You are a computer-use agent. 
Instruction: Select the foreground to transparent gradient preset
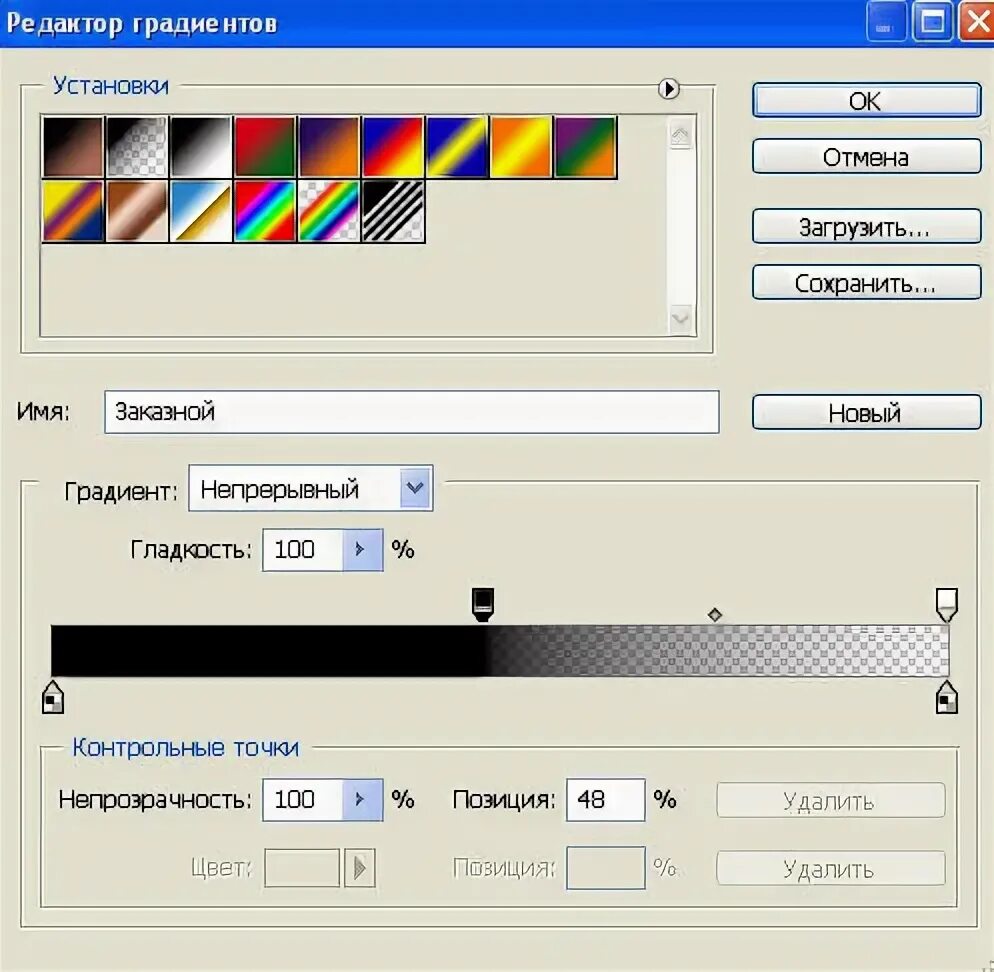point(137,146)
